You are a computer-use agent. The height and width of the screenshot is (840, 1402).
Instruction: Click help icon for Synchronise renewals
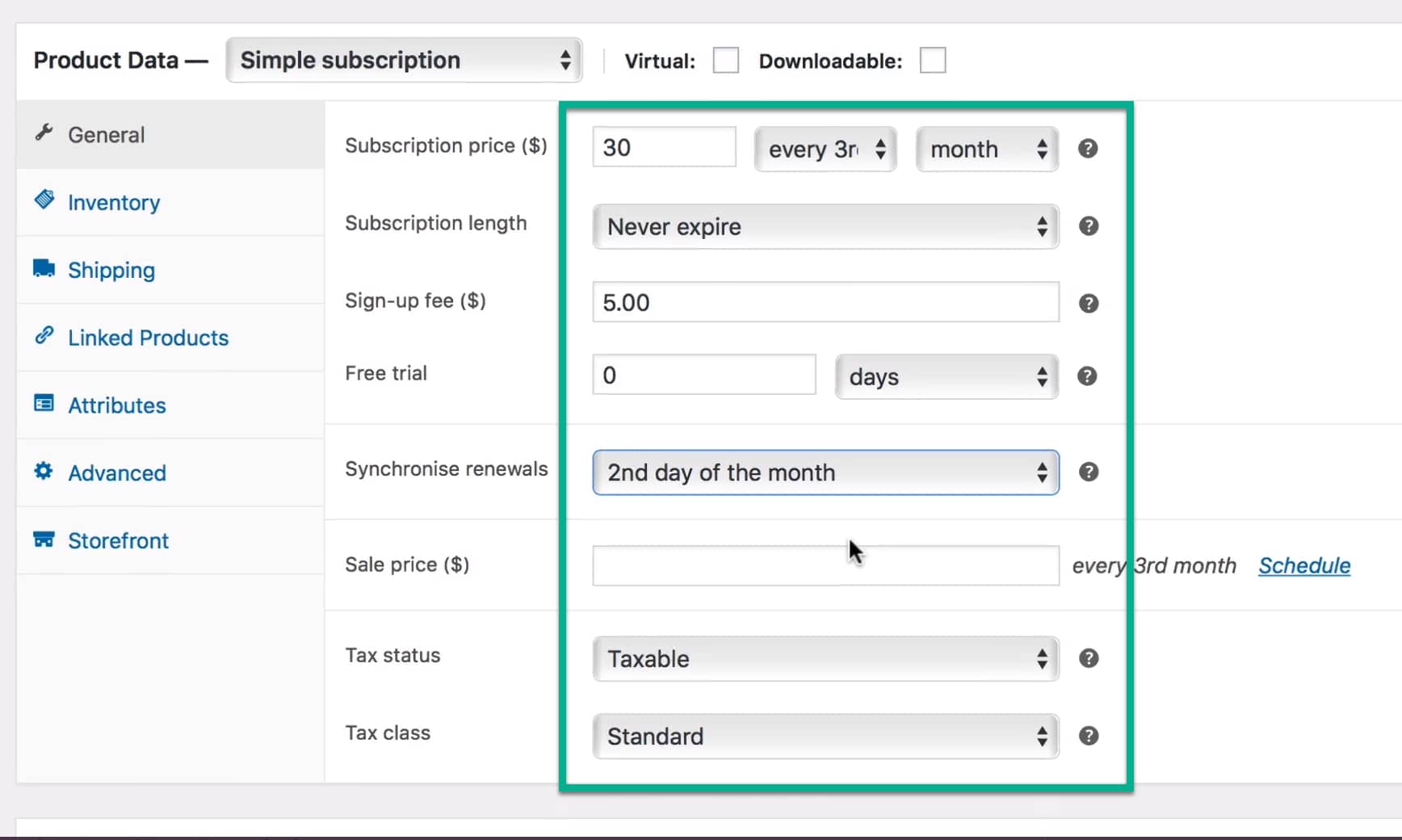pos(1088,472)
